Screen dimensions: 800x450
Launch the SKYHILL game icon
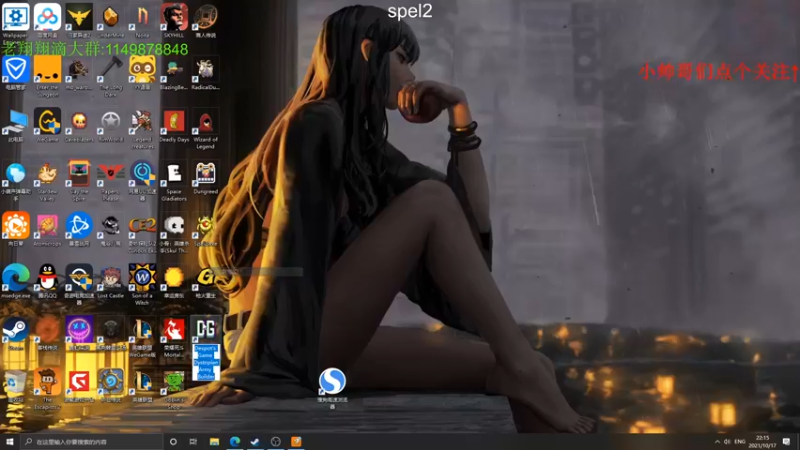coord(173,19)
